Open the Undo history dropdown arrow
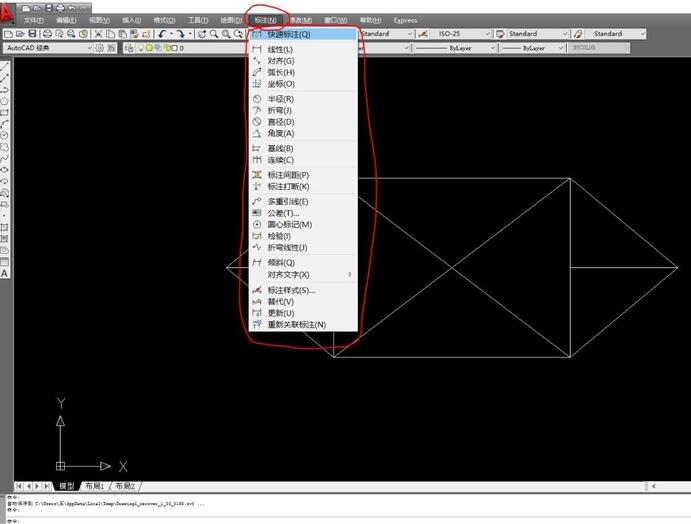Image resolution: width=691 pixels, height=524 pixels. 171,34
